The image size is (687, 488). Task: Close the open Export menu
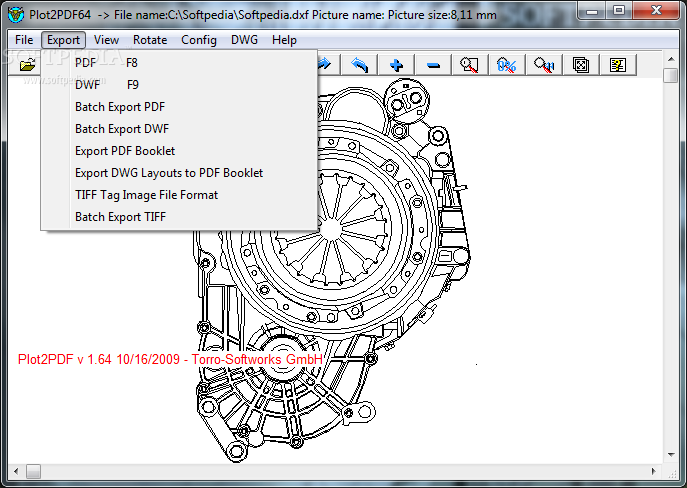64,40
